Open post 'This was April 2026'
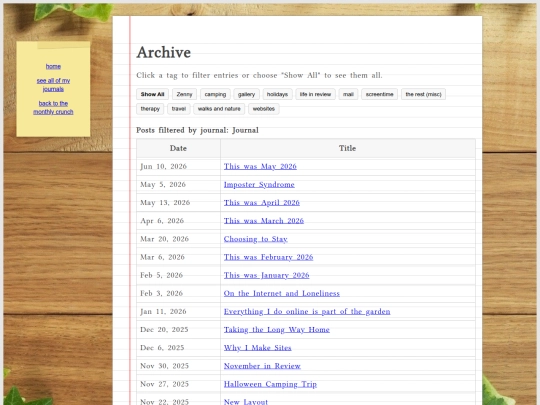 (x=262, y=202)
